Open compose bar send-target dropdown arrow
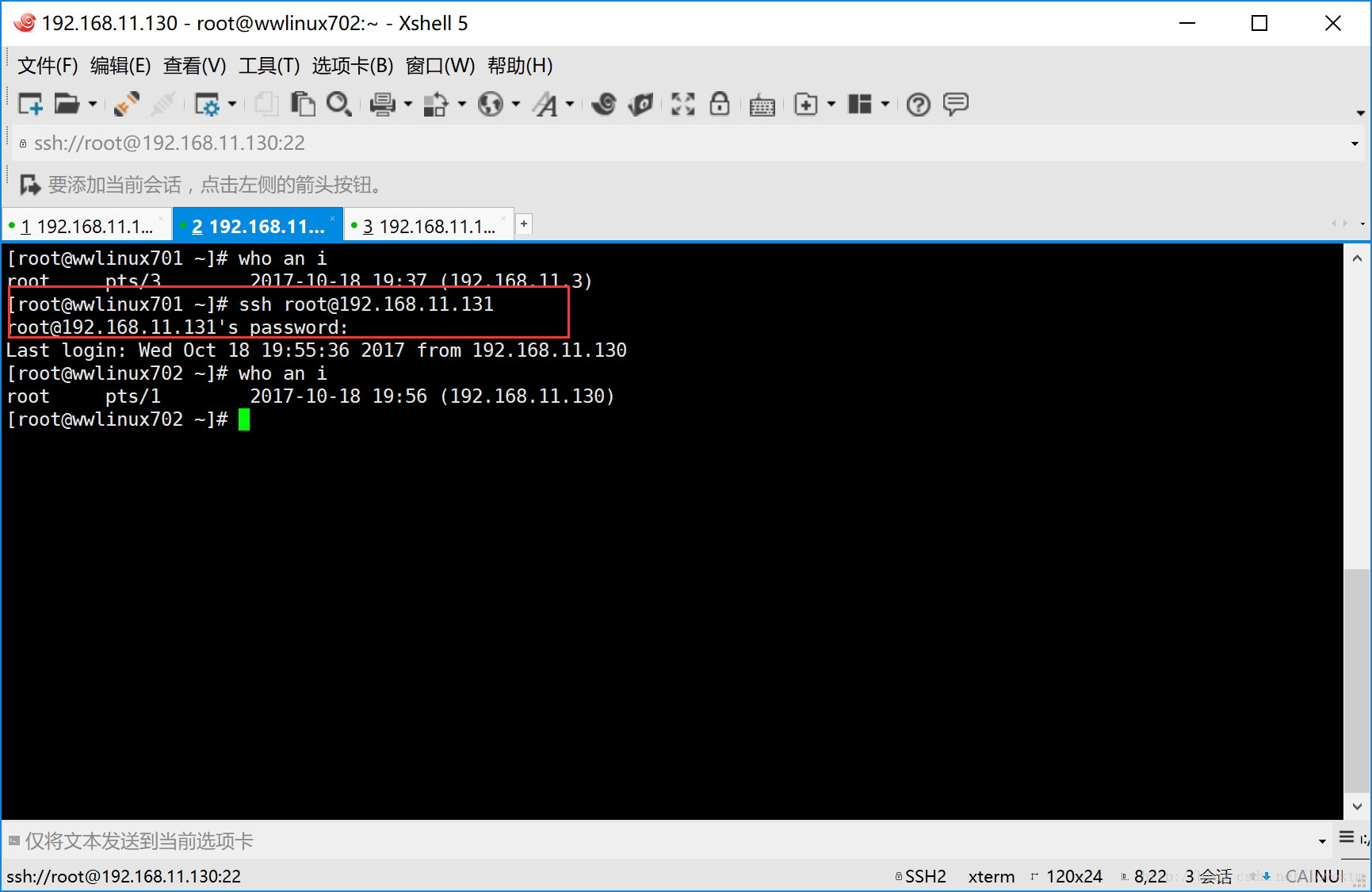 [1322, 841]
